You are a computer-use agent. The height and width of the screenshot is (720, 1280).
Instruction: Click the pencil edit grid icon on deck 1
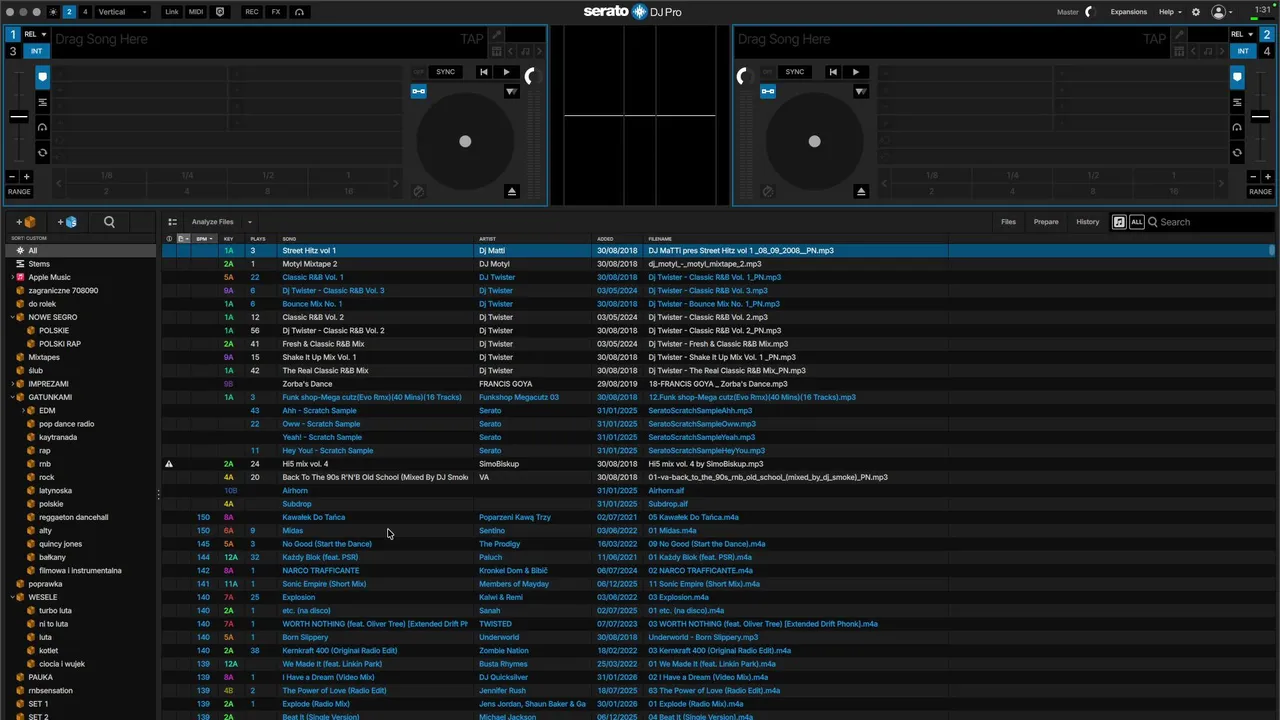(496, 35)
